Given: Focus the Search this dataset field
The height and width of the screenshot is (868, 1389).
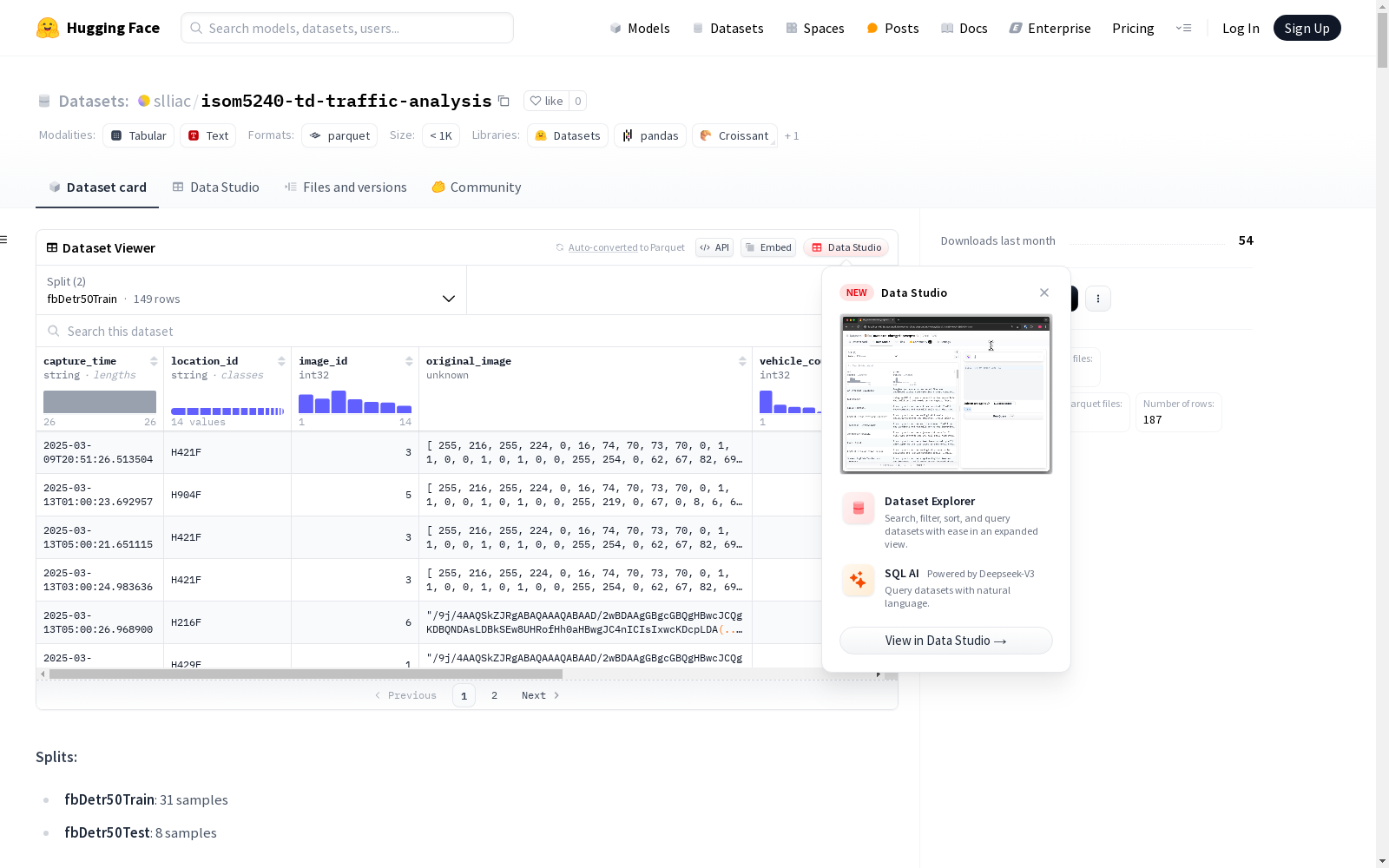Looking at the screenshot, I should pyautogui.click(x=430, y=332).
